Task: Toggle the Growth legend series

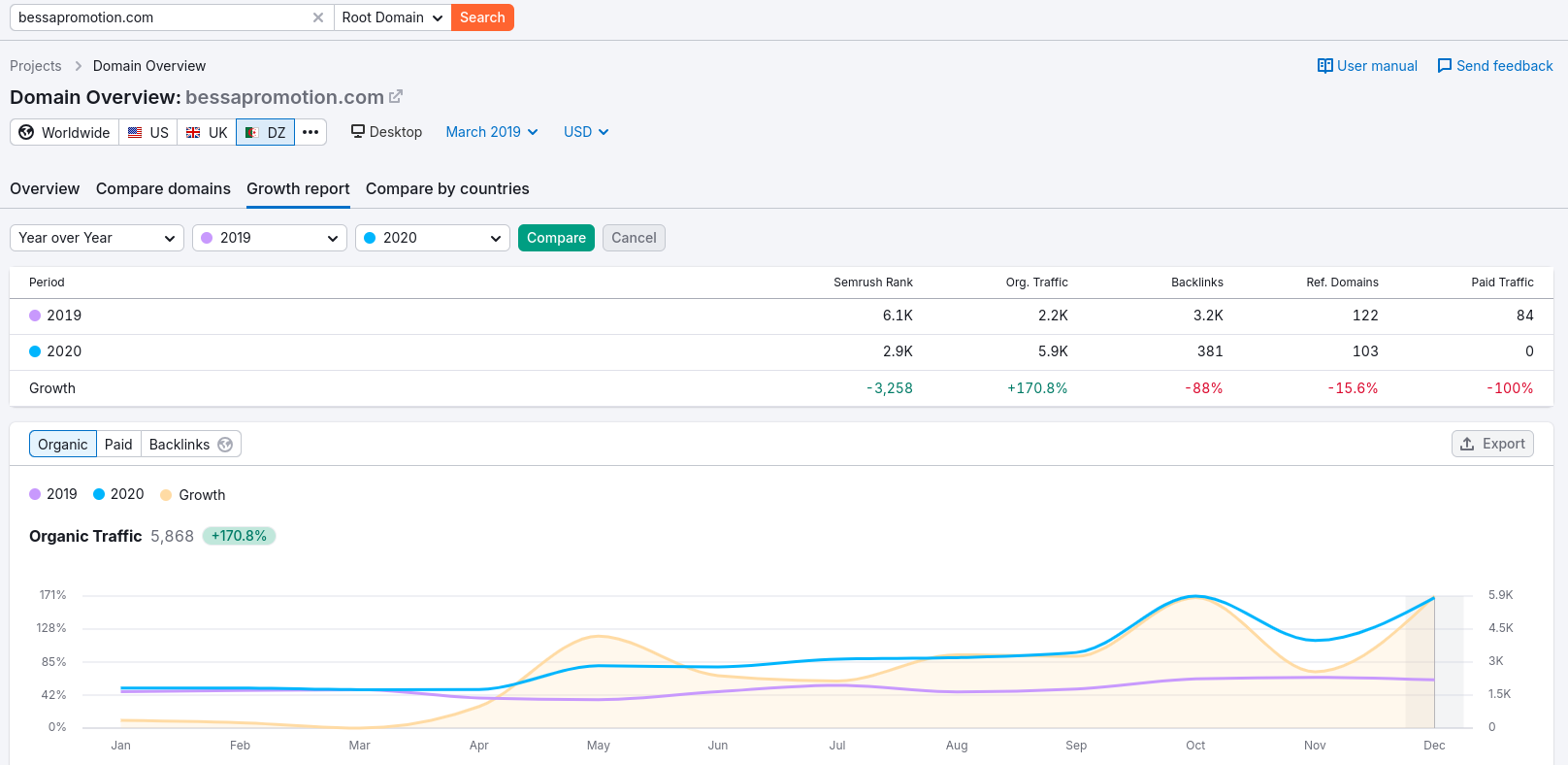Action: coord(193,495)
